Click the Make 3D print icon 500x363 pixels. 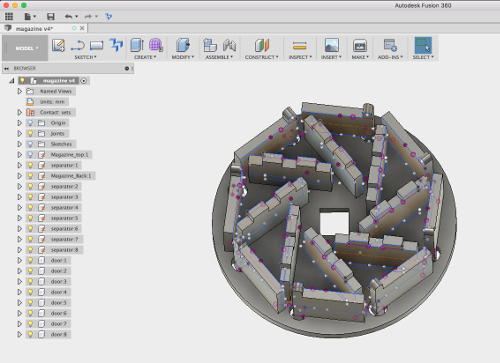pyautogui.click(x=360, y=45)
